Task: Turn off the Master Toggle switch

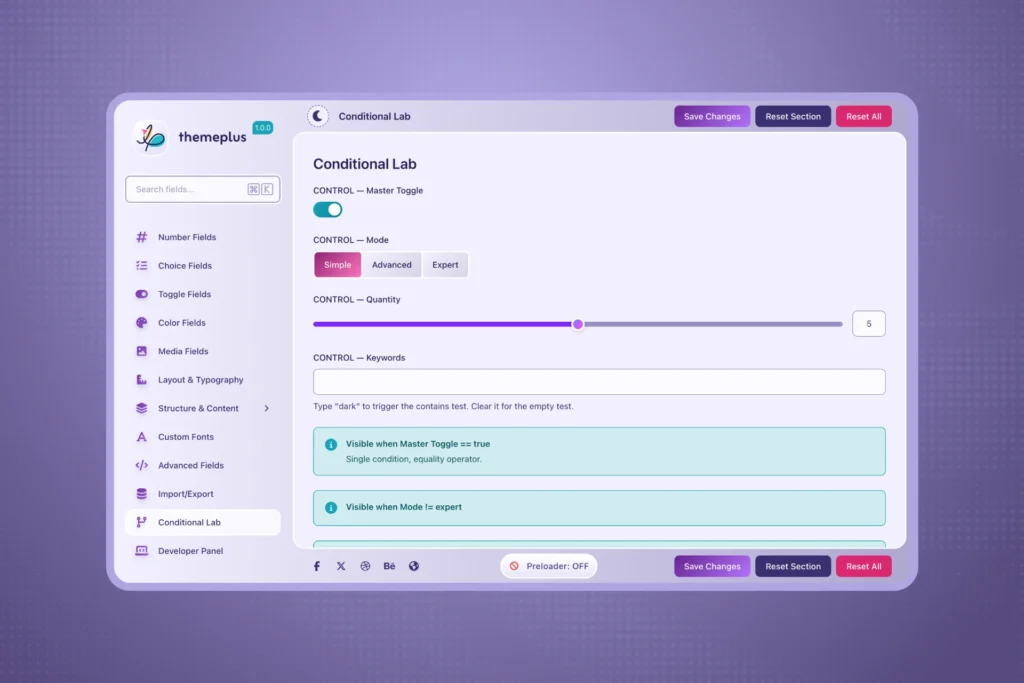Action: 328,210
